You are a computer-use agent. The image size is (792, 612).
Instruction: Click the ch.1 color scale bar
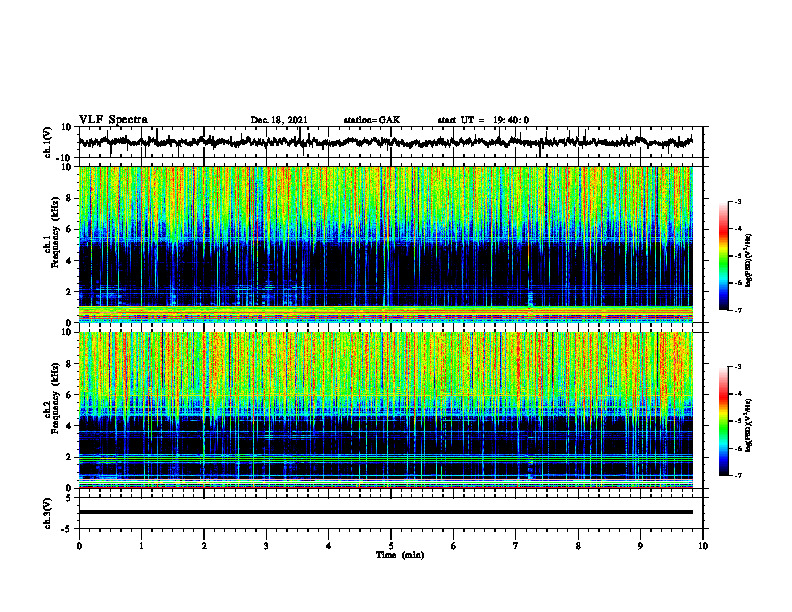click(x=723, y=256)
